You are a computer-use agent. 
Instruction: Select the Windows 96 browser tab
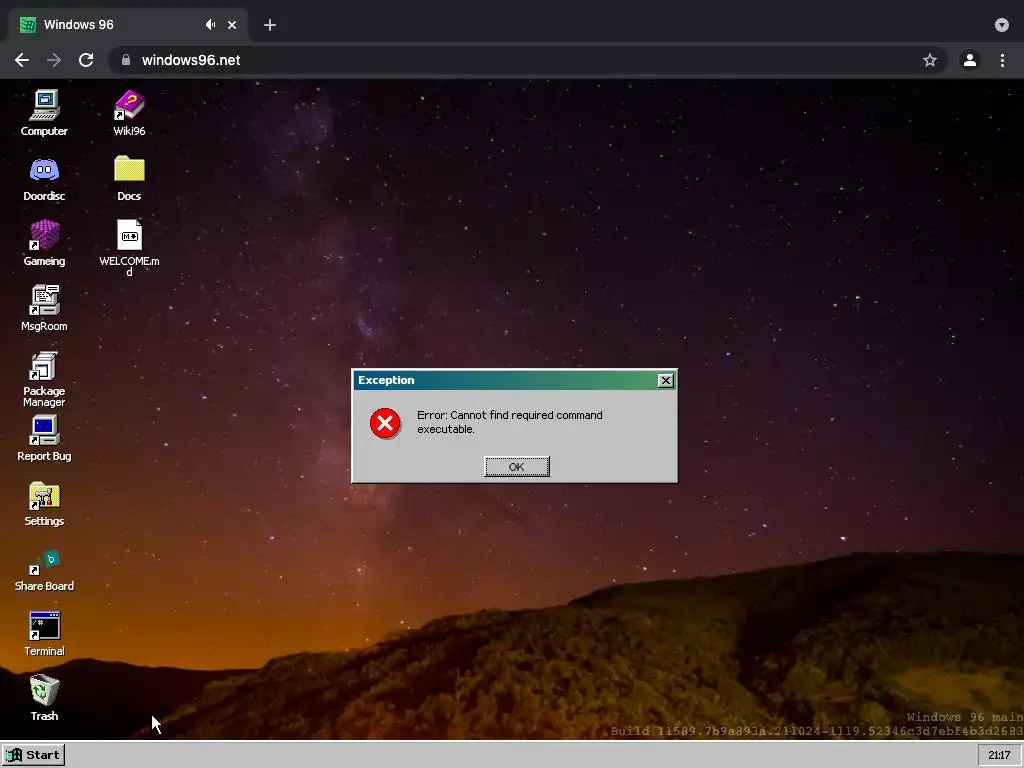pos(127,25)
